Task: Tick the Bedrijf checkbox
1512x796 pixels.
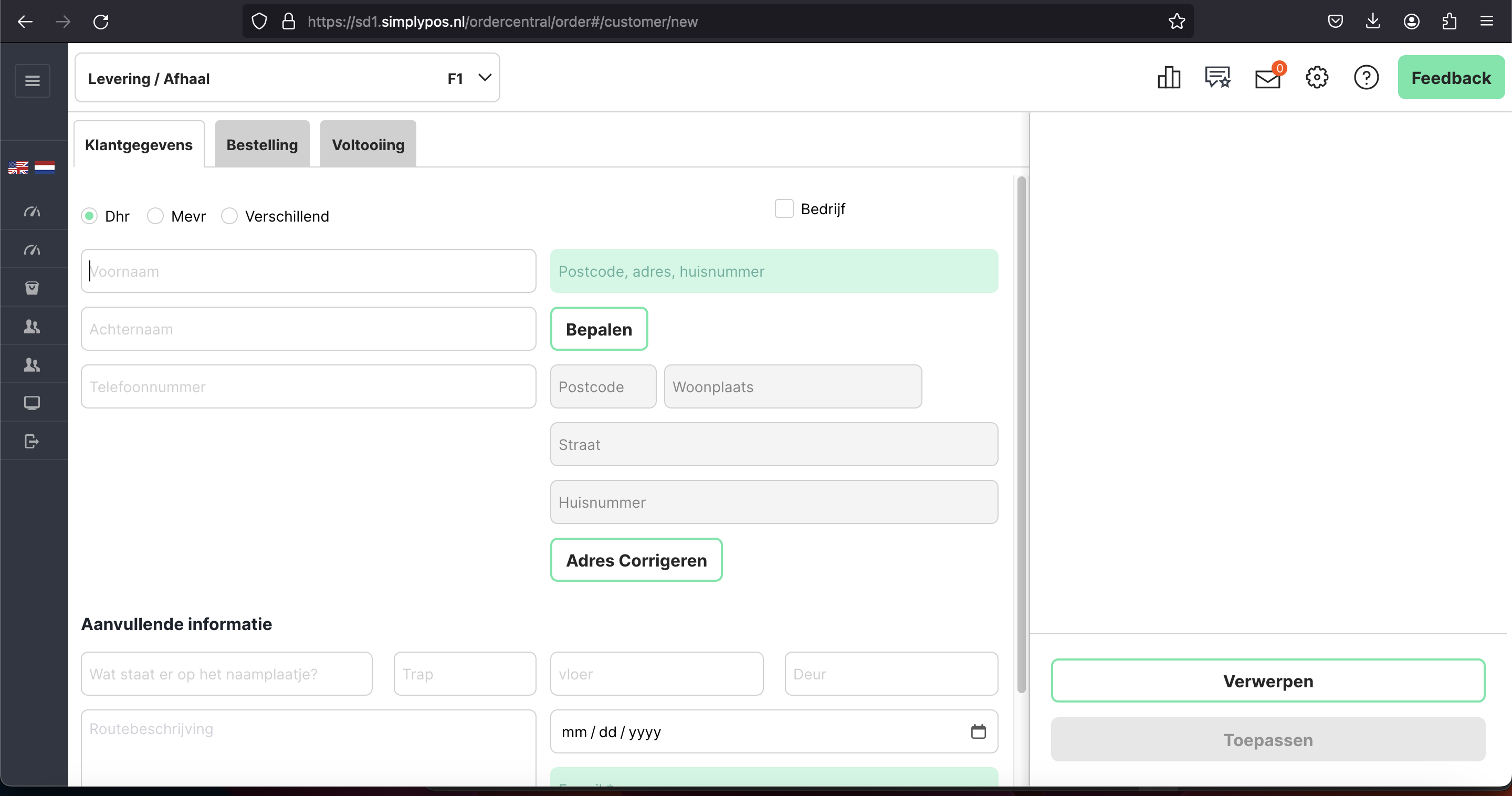Action: click(x=784, y=208)
